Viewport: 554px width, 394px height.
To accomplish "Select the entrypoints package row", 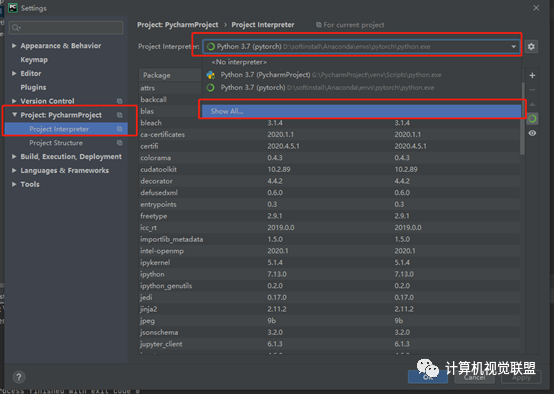I will (329, 205).
